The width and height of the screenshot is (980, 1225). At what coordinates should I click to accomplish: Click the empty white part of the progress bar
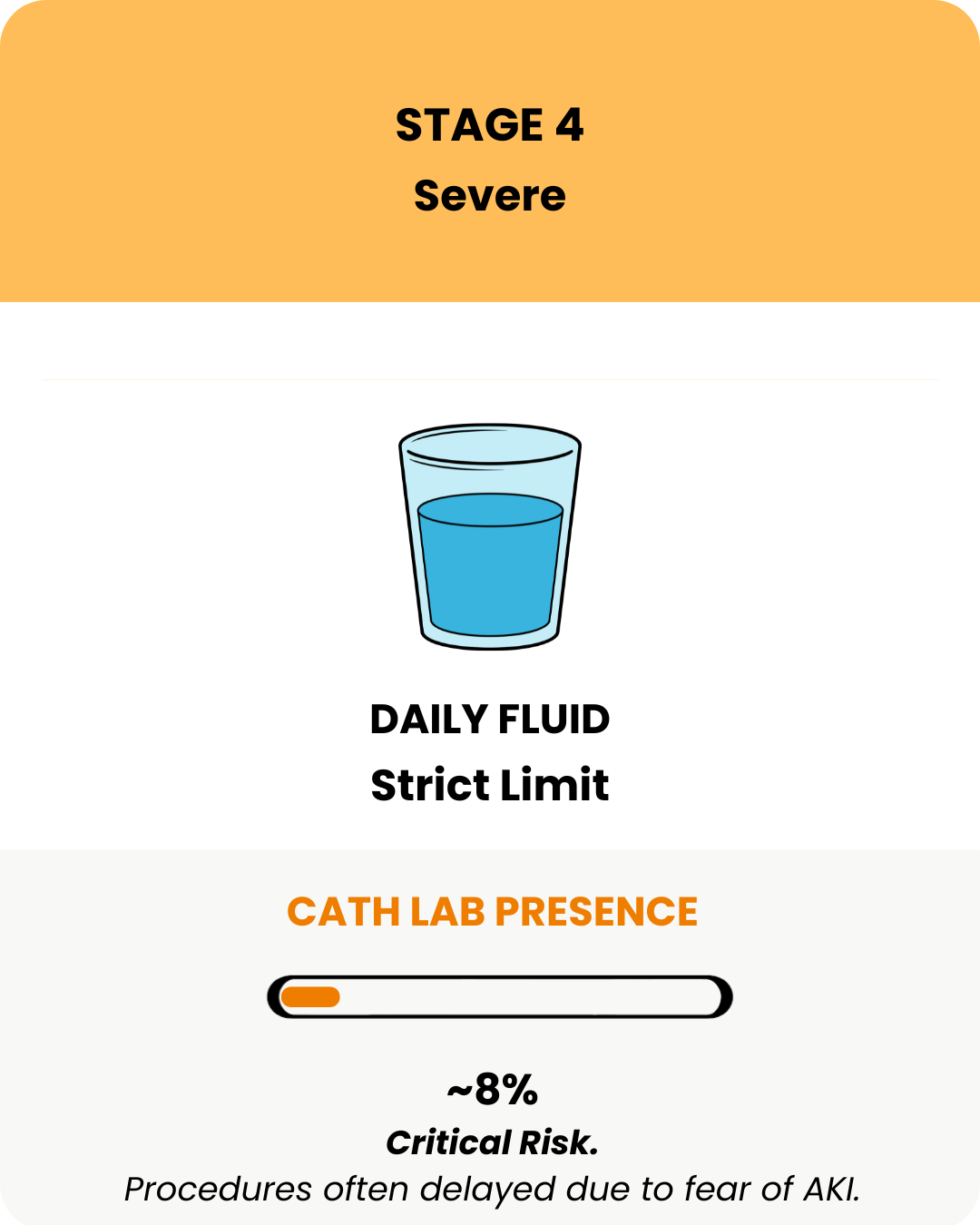(x=526, y=997)
